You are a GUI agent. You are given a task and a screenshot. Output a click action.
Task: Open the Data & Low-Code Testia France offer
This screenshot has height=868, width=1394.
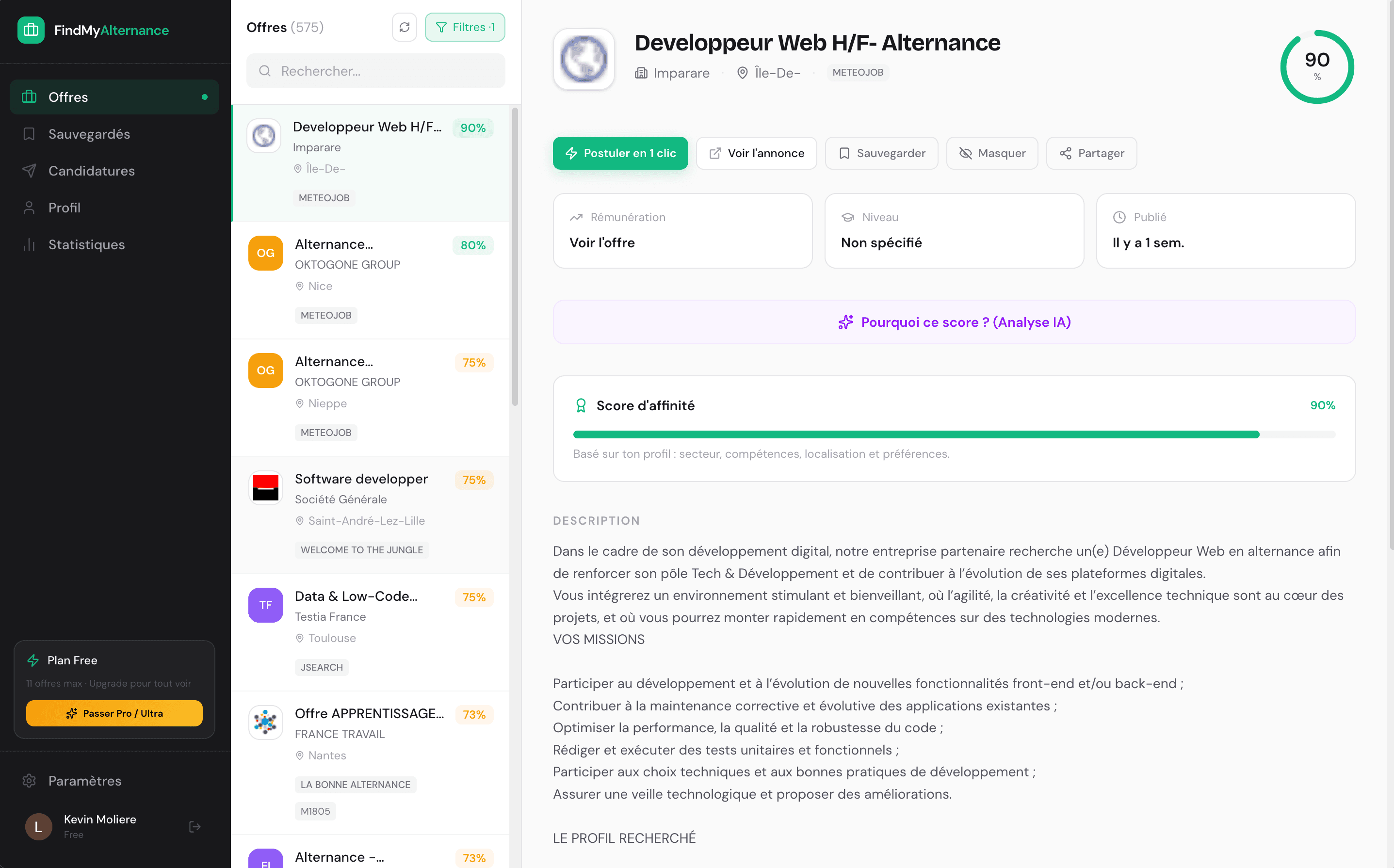click(370, 633)
